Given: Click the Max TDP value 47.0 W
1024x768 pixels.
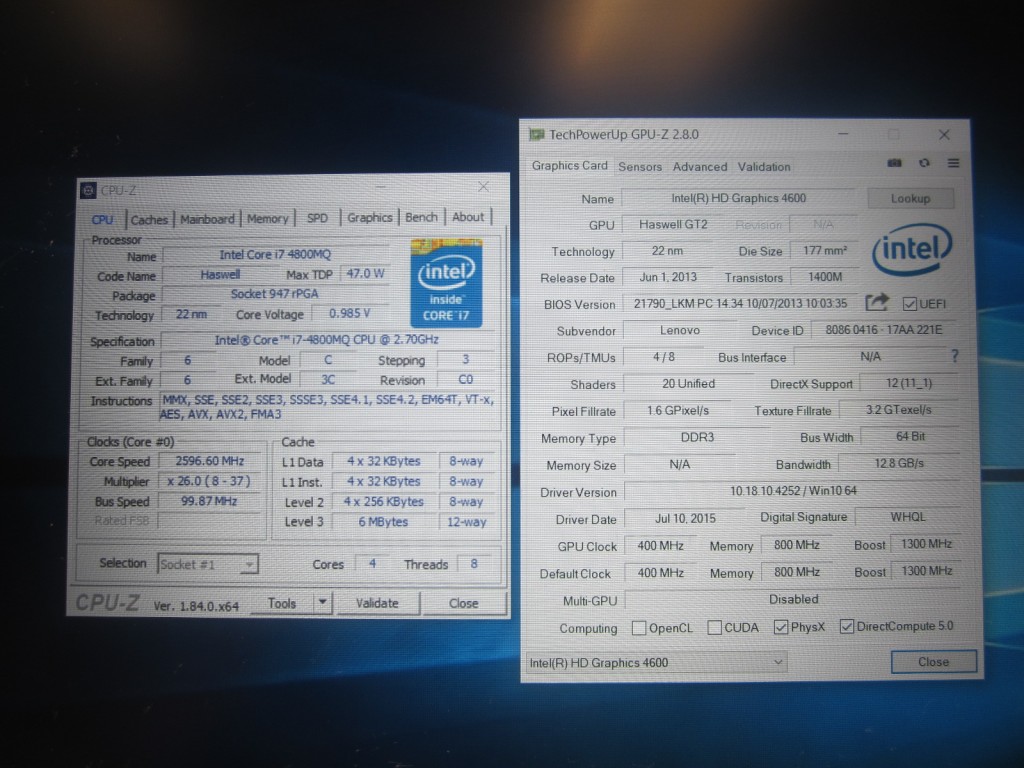Looking at the screenshot, I should click(x=365, y=274).
